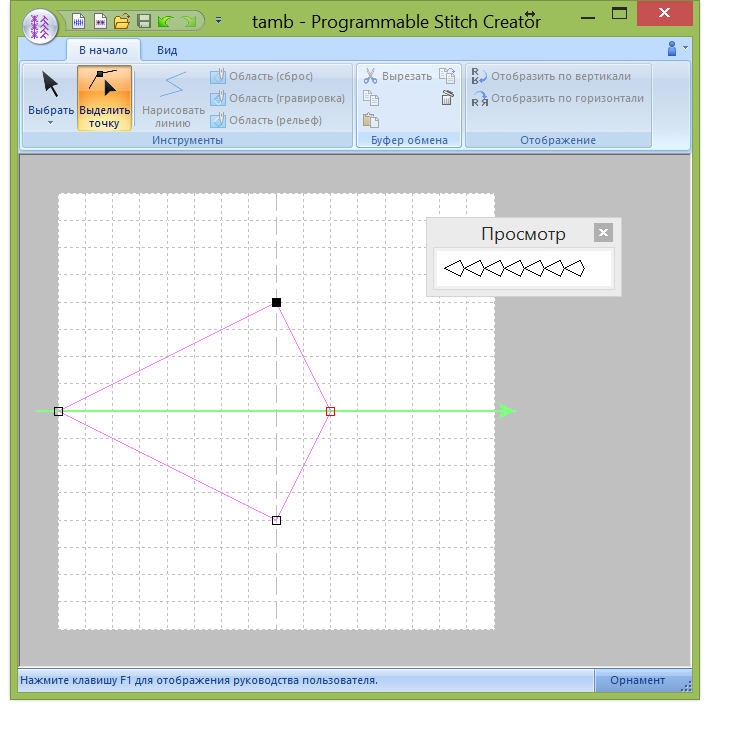Viewport: 732px width, 732px height.
Task: Save the pattern with floppy disk icon
Action: coord(144,21)
